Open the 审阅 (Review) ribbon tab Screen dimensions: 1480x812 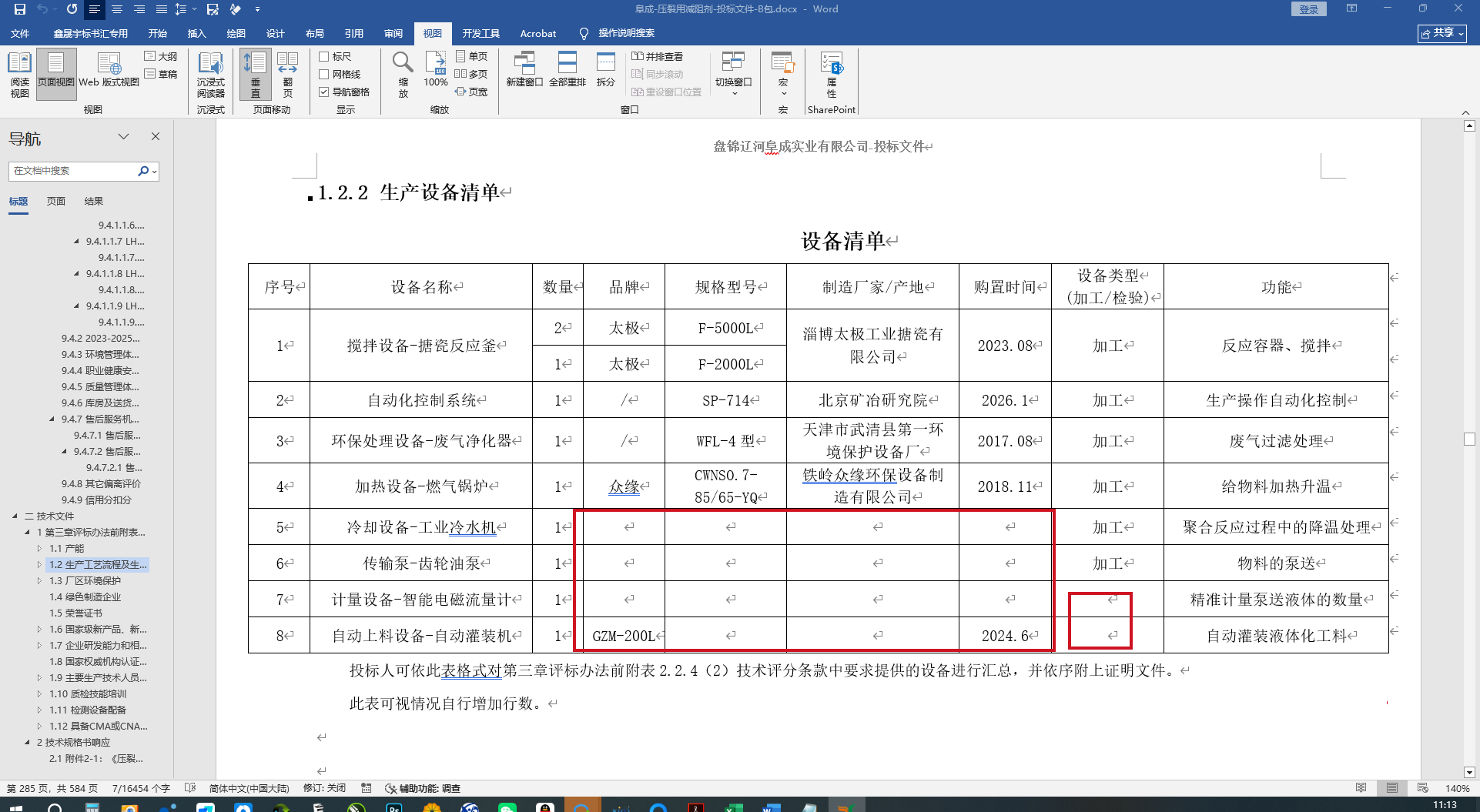click(x=393, y=33)
